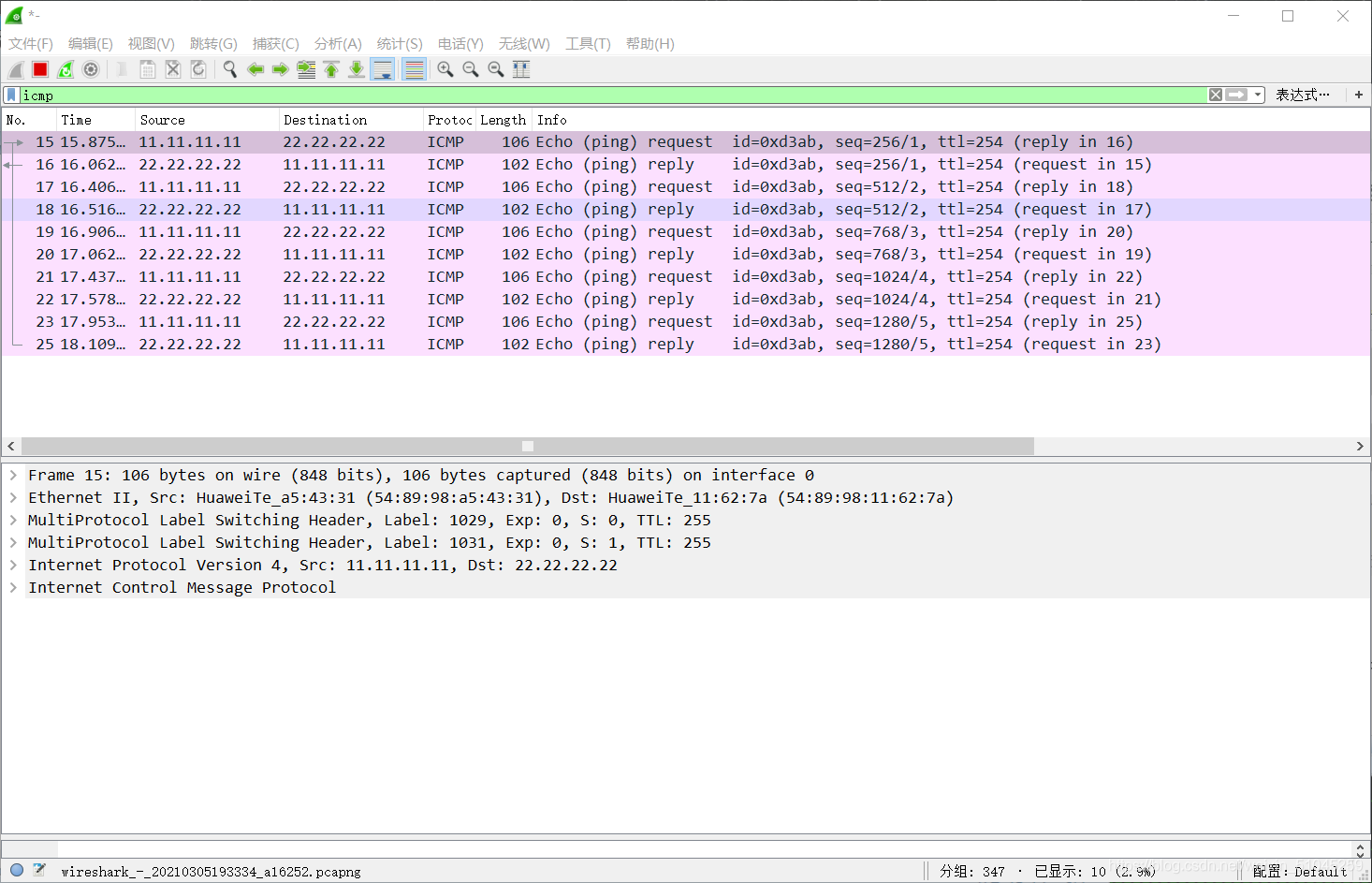Viewport: 1372px width, 883px height.
Task: Select packet 25 echo reply row
Action: pos(686,345)
